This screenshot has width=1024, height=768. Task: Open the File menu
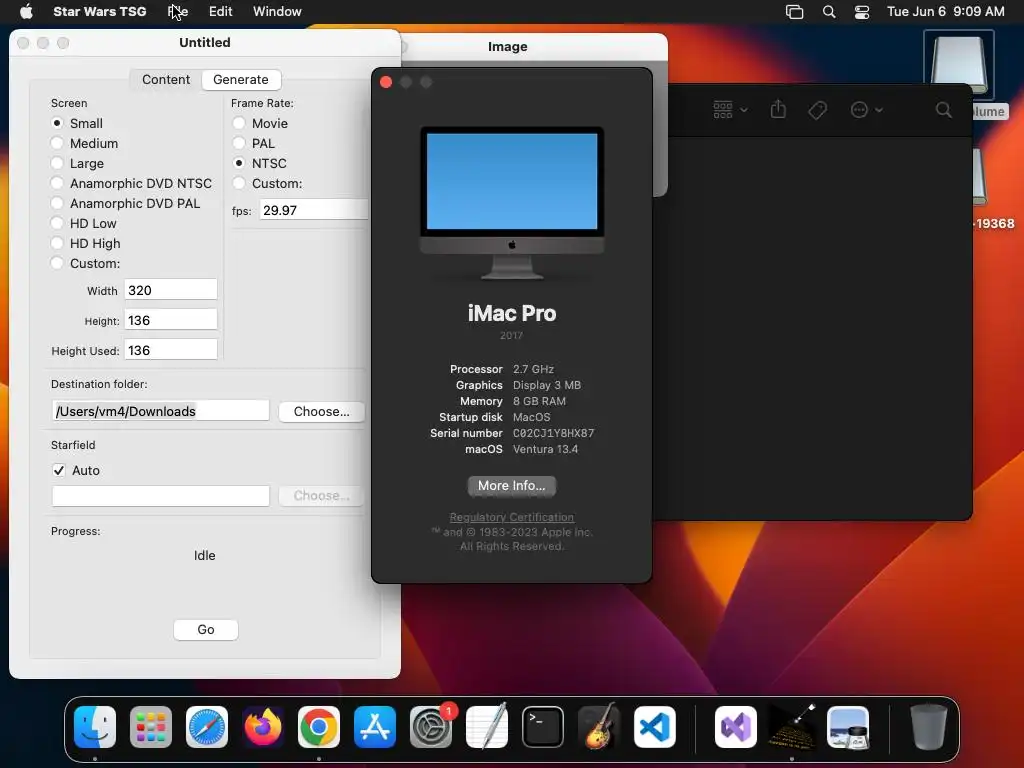tap(178, 11)
